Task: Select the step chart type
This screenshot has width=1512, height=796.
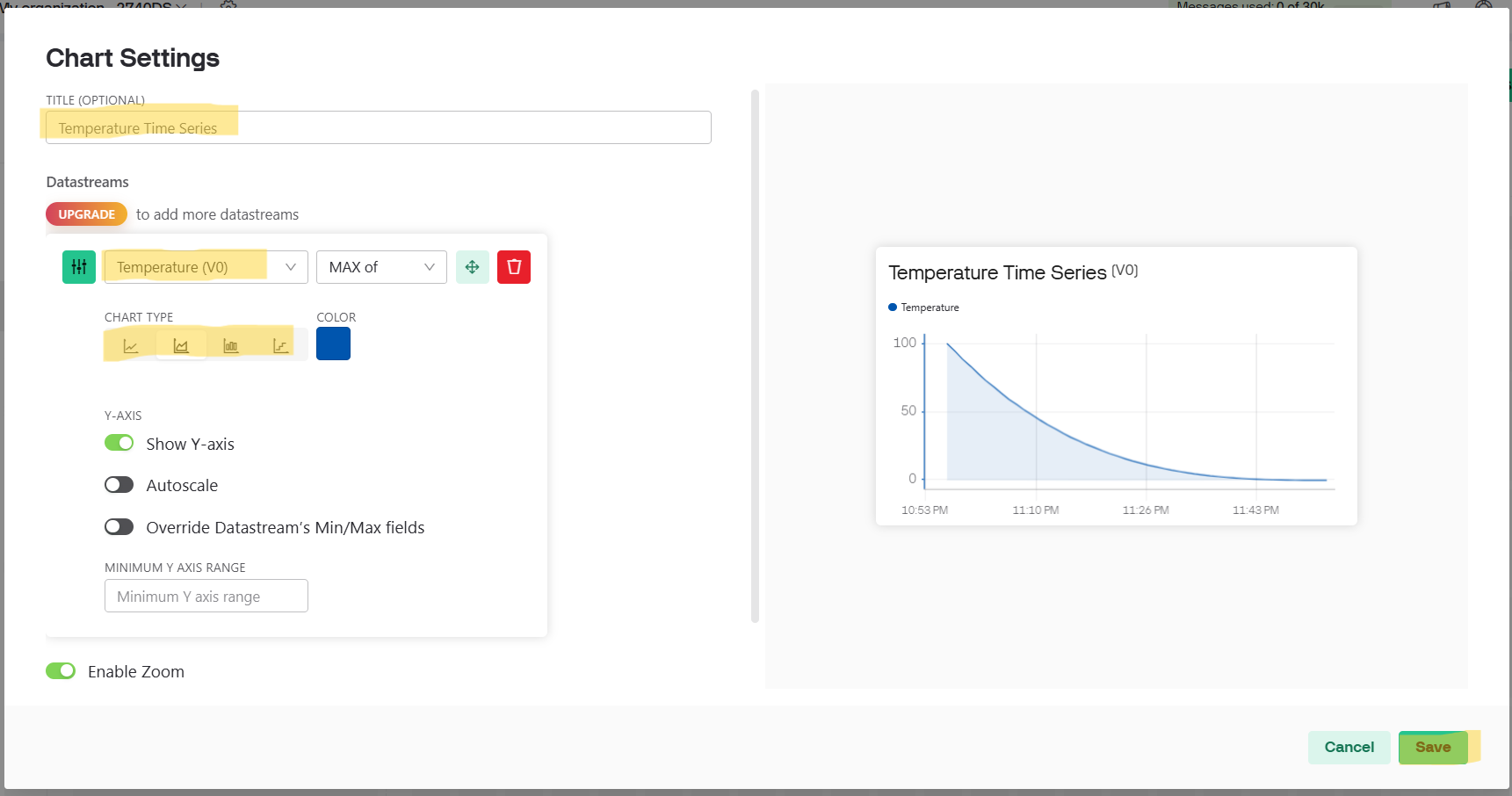Action: [281, 345]
